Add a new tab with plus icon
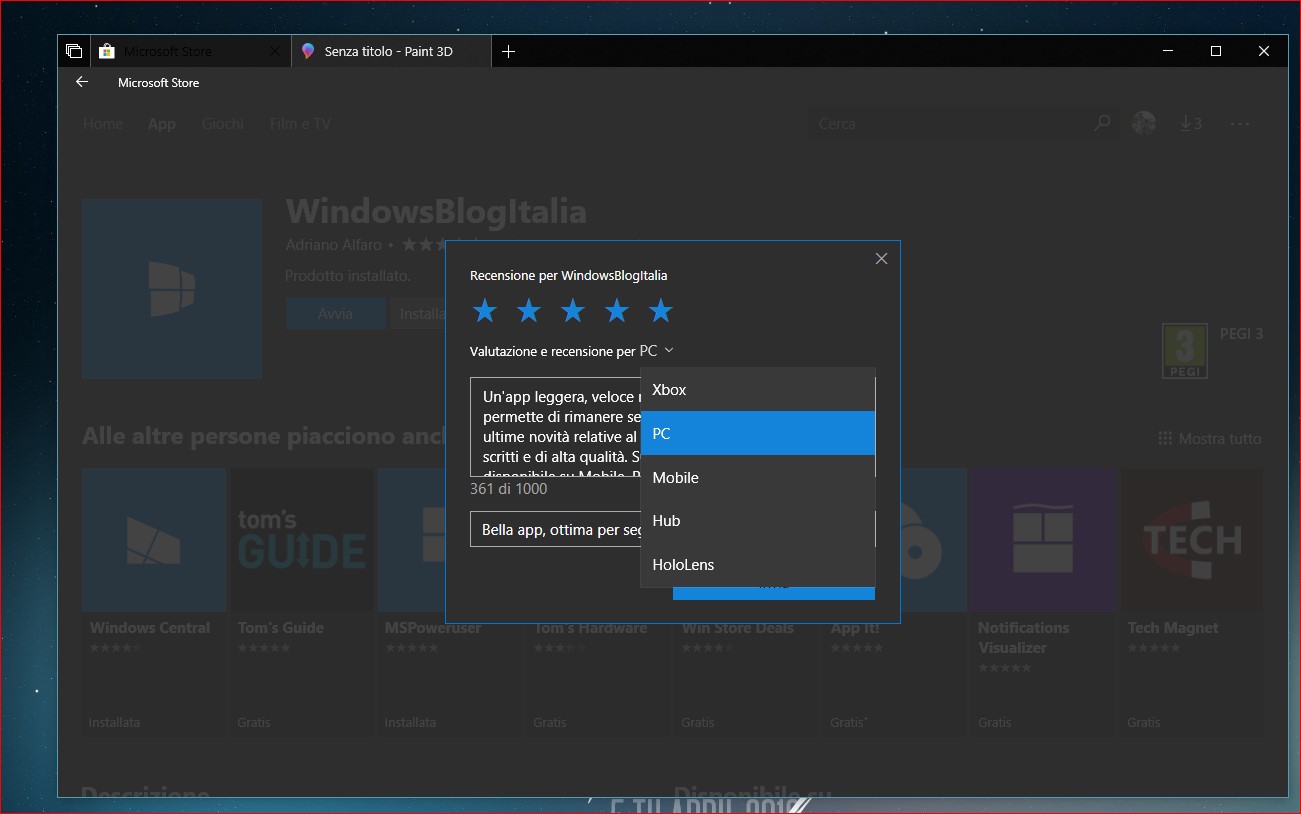 tap(508, 51)
